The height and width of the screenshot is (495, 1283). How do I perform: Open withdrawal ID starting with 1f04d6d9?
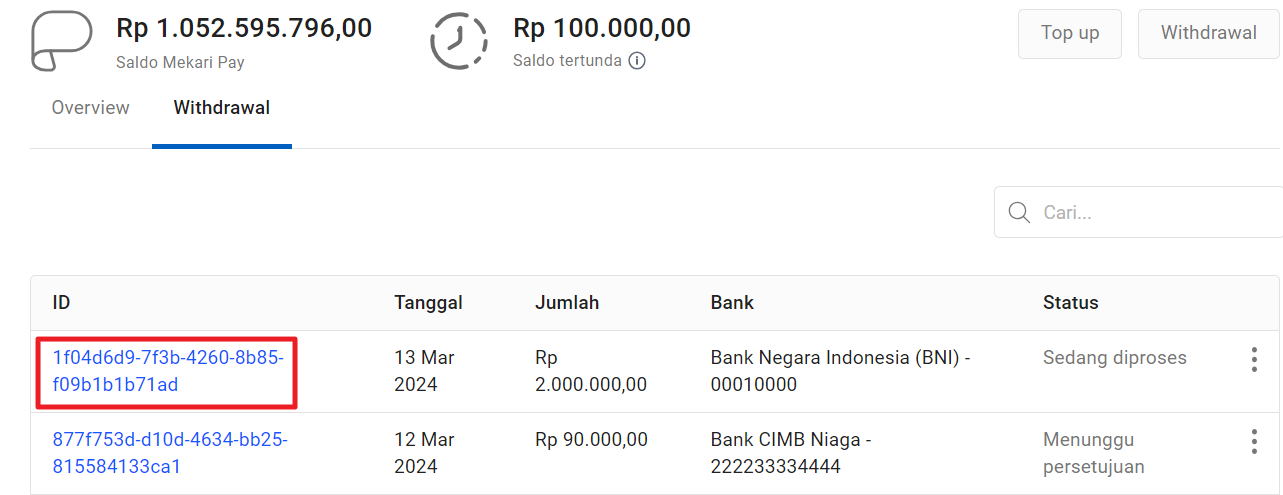pyautogui.click(x=168, y=370)
